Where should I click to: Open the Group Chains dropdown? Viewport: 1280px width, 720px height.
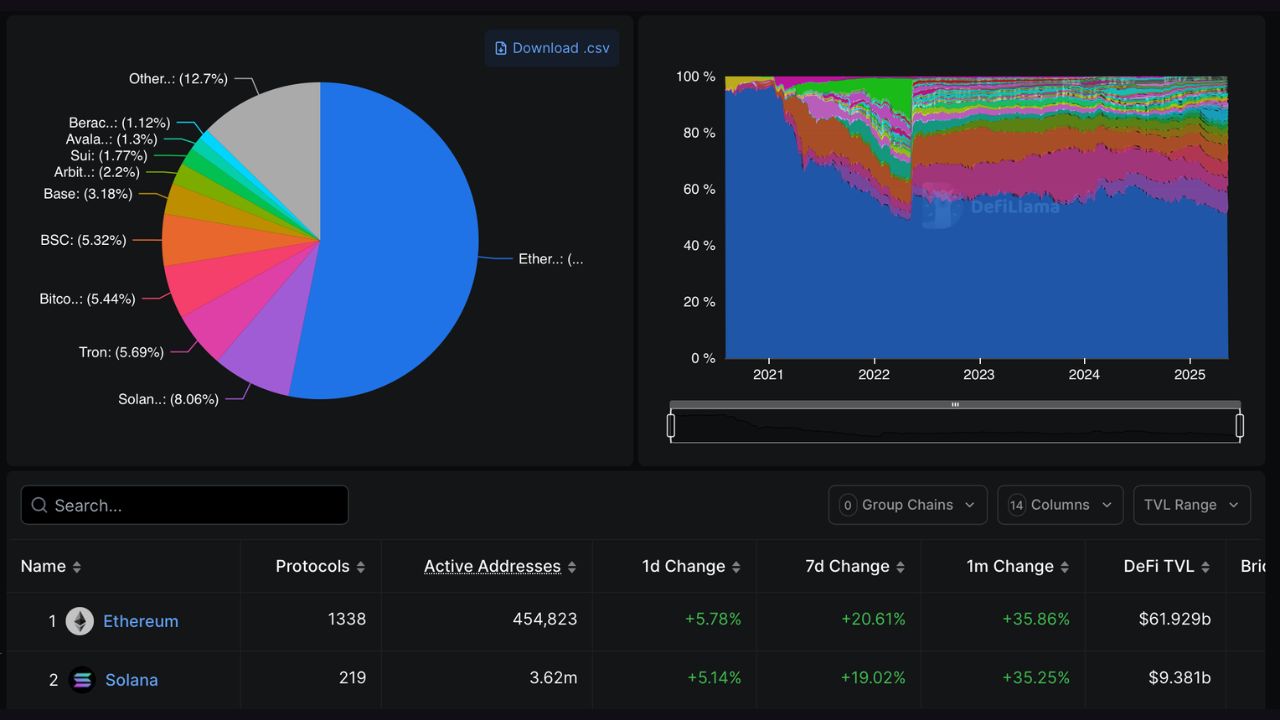coord(908,505)
